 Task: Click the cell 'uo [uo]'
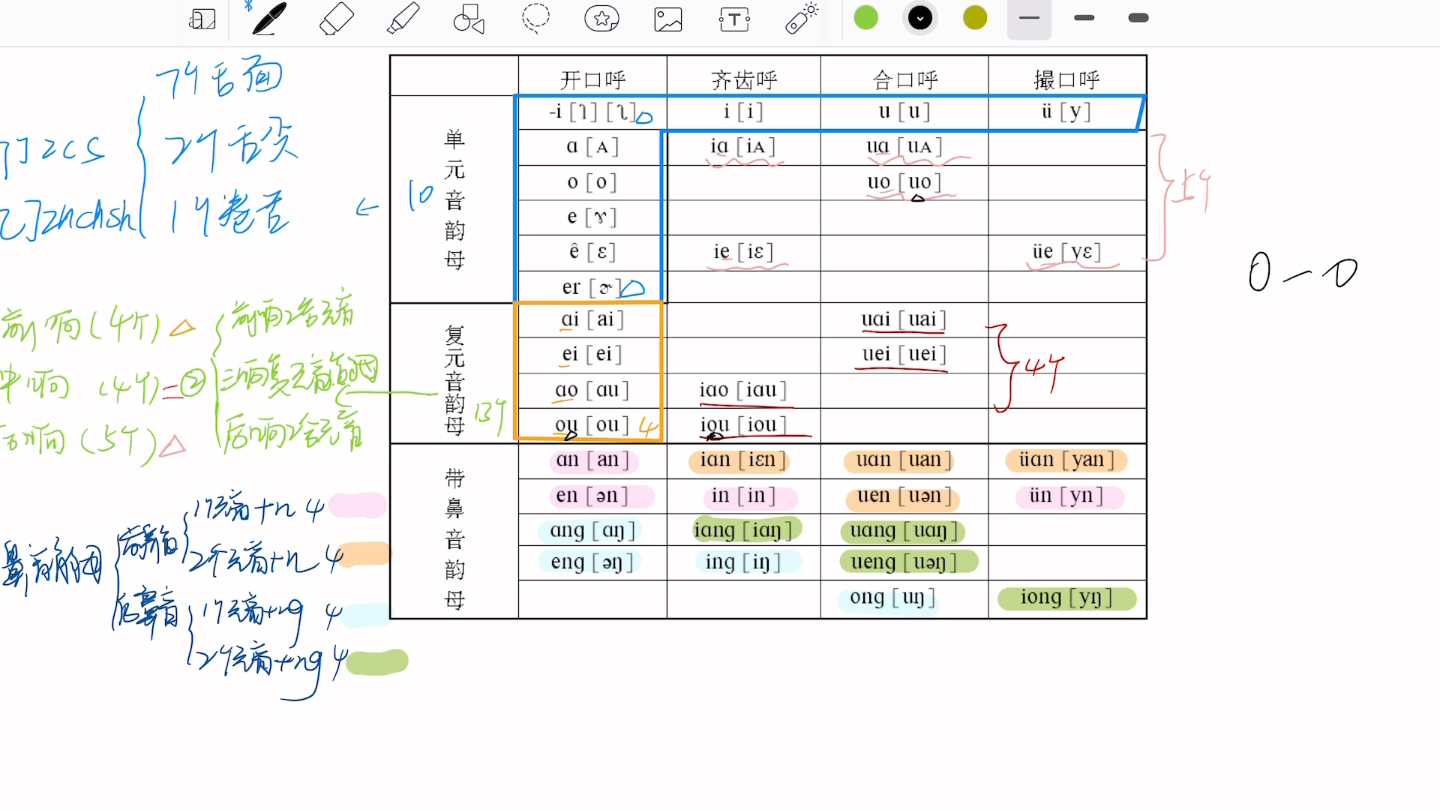(x=904, y=182)
